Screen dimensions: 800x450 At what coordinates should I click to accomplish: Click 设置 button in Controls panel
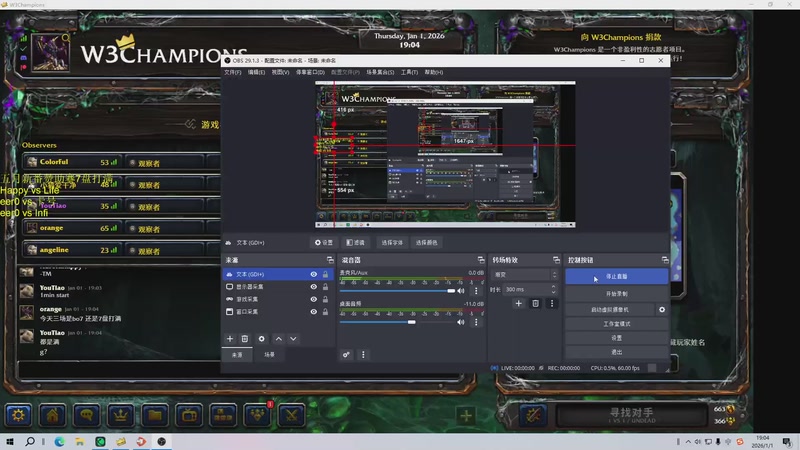pyautogui.click(x=616, y=338)
